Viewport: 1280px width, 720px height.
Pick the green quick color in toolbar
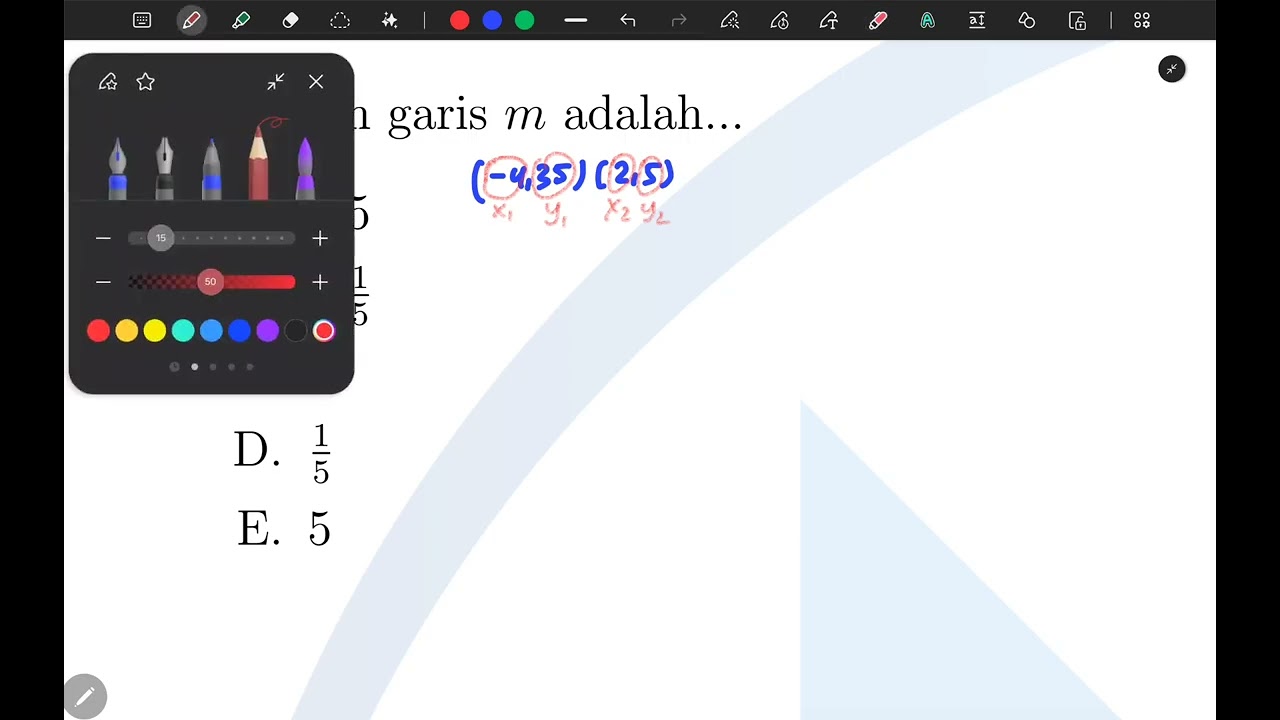click(525, 20)
